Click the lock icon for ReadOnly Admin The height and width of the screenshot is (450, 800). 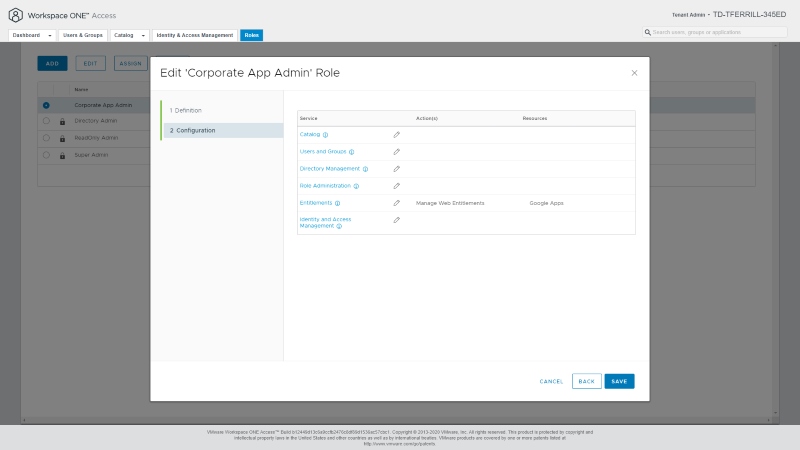pyautogui.click(x=62, y=138)
